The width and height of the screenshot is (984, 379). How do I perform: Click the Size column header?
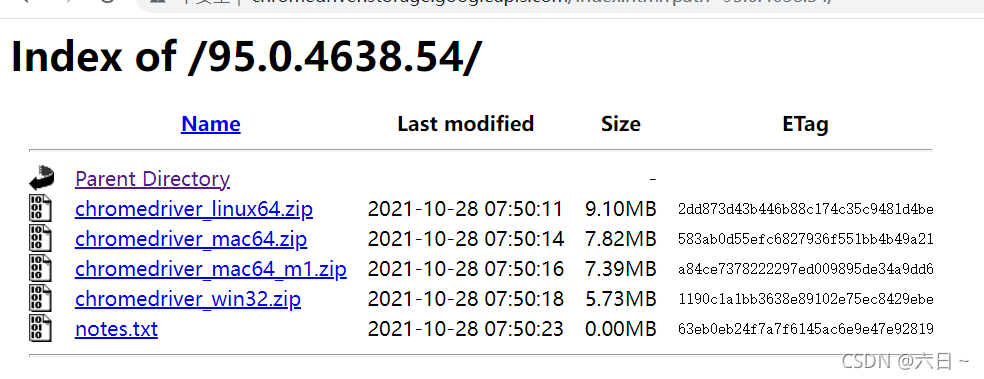coord(621,124)
